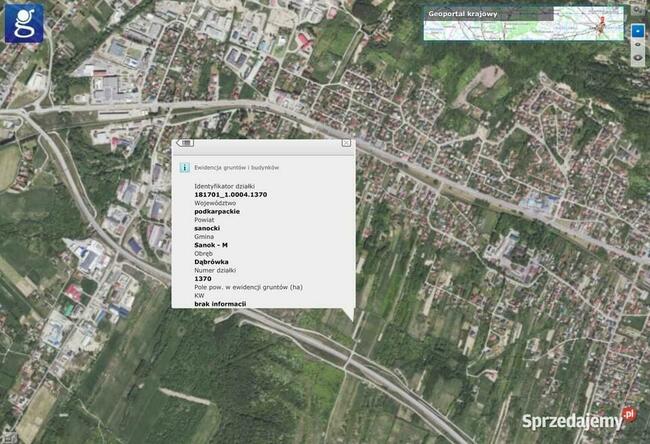The width and height of the screenshot is (650, 444).
Task: Click the Geoportal "g" logo
Action: click(24, 23)
